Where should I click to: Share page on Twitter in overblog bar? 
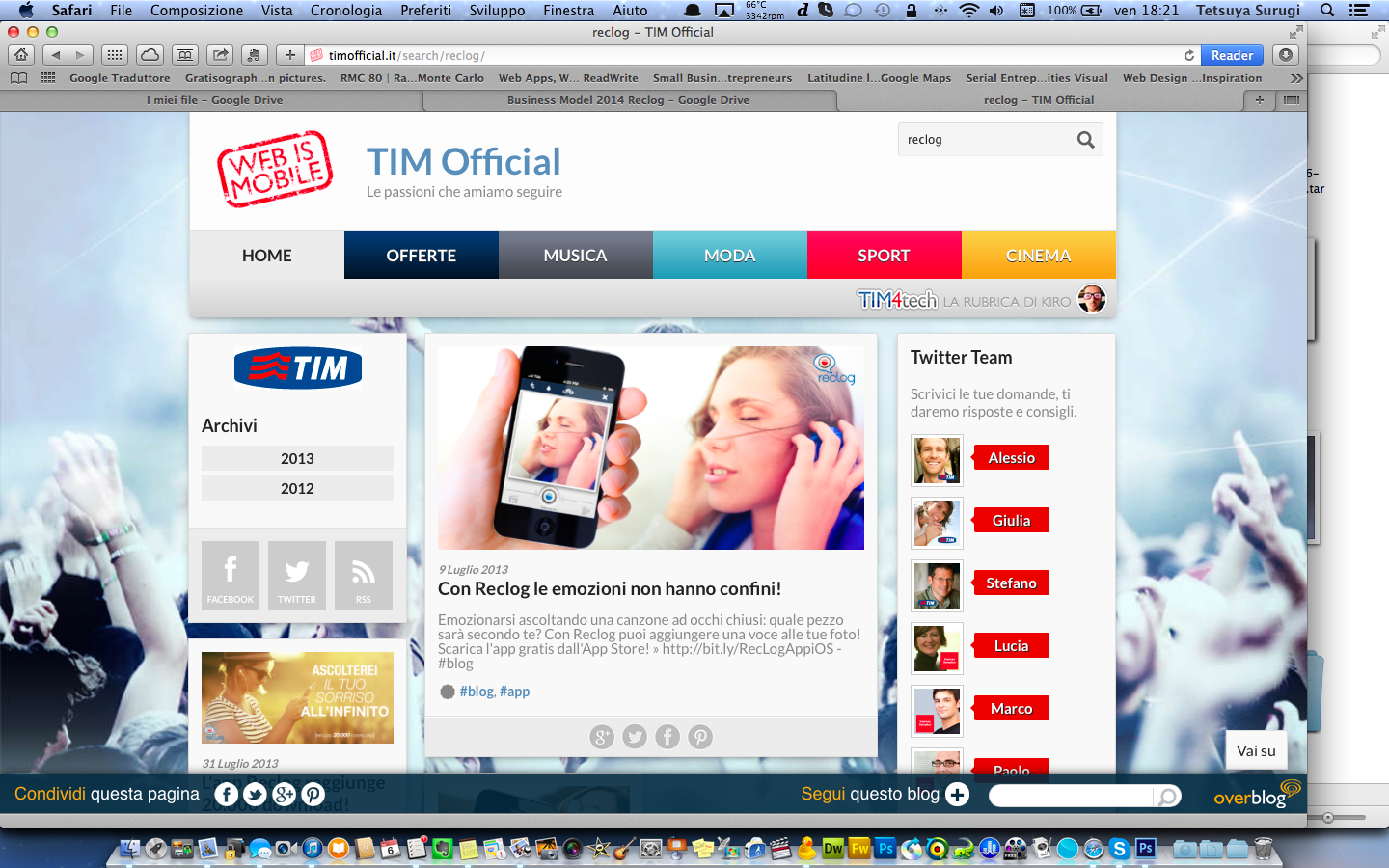point(255,794)
